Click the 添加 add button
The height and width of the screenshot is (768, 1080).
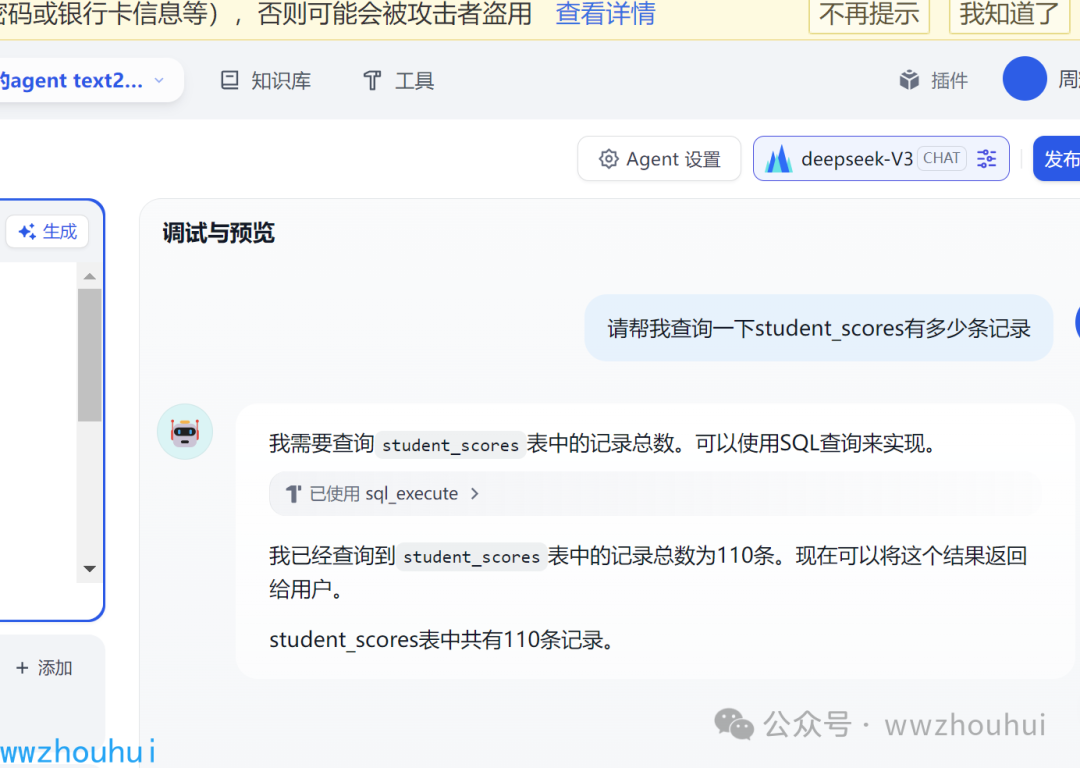click(44, 667)
